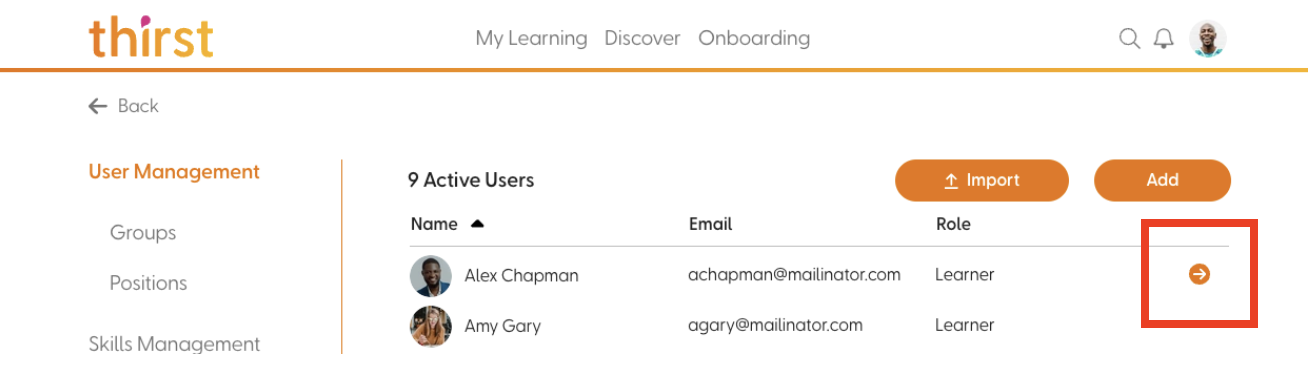Click Amy Gary's profile photo
The width and height of the screenshot is (1308, 366).
[431, 326]
